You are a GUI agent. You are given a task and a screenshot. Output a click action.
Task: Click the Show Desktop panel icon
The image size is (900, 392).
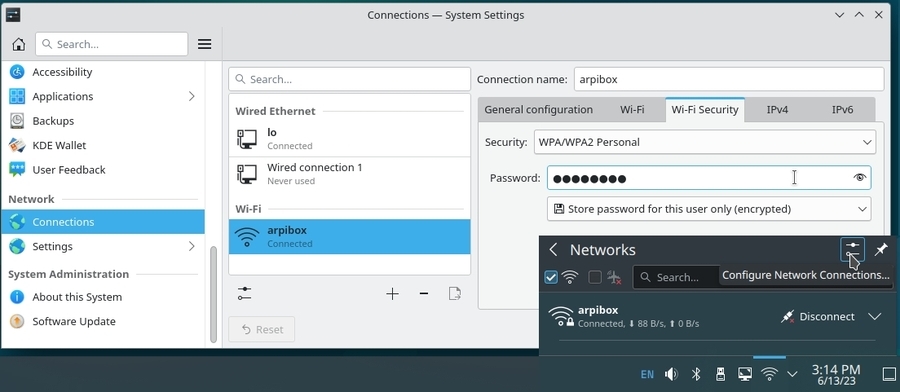click(889, 374)
